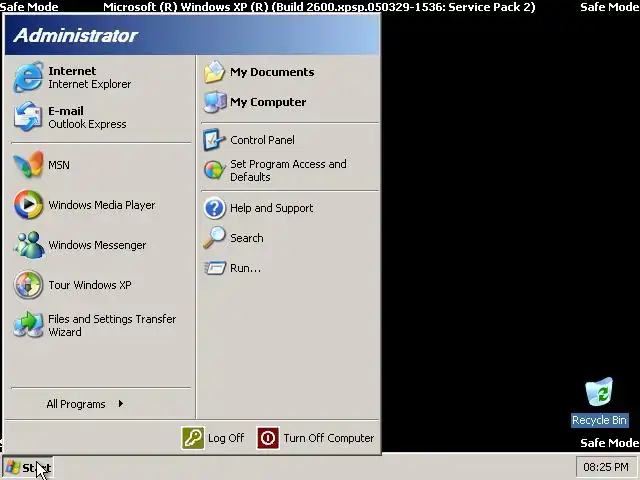Expand the All Programs arrow

point(120,404)
